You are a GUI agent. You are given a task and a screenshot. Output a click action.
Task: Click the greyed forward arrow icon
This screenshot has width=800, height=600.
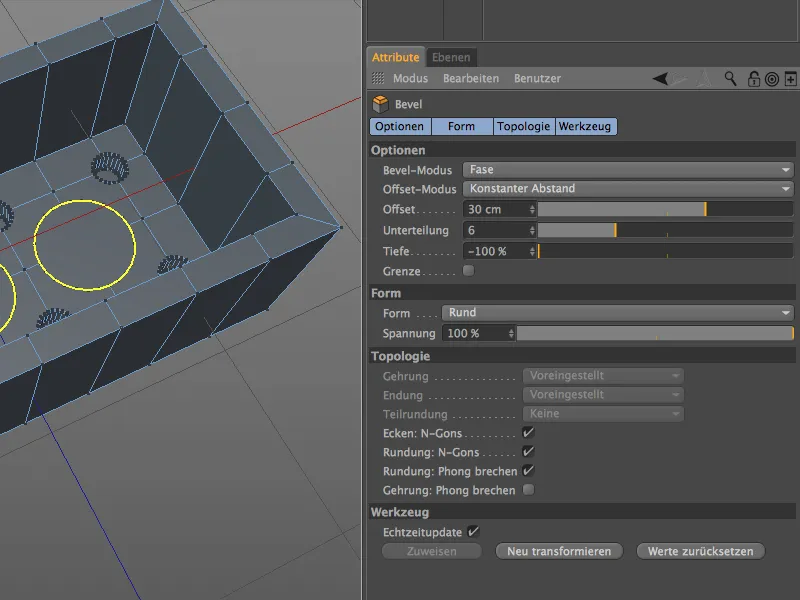coord(679,79)
